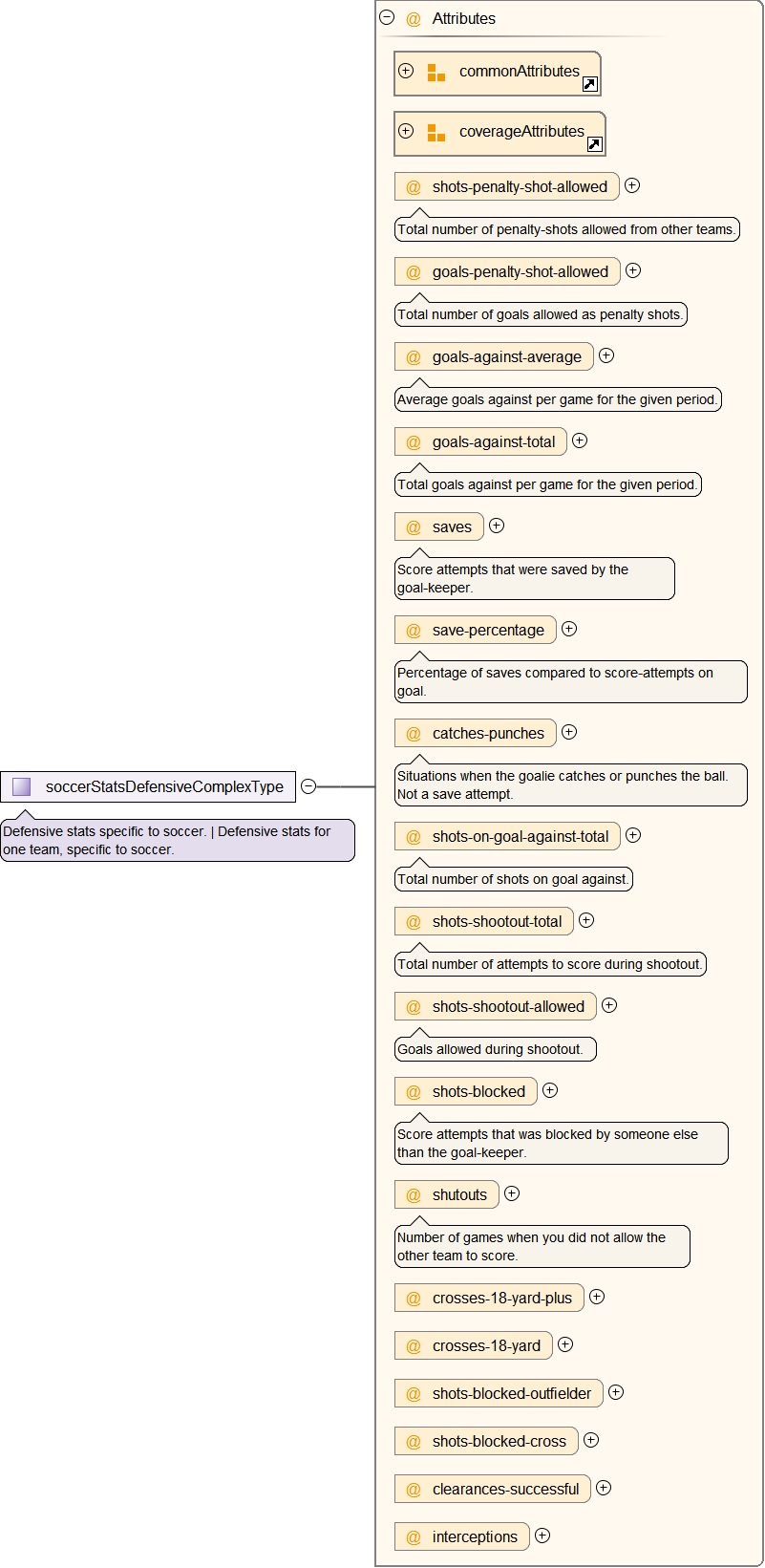
Task: Select the shots-blocked-outfielder attribute
Action: click(x=511, y=1394)
